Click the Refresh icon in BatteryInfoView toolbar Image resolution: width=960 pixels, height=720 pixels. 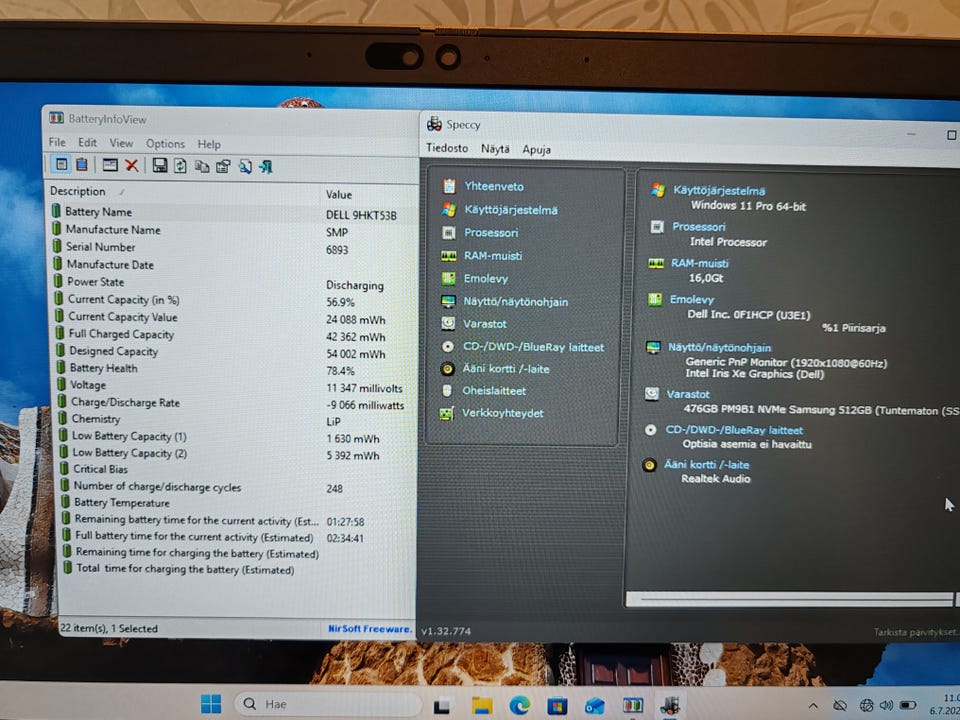[x=181, y=166]
